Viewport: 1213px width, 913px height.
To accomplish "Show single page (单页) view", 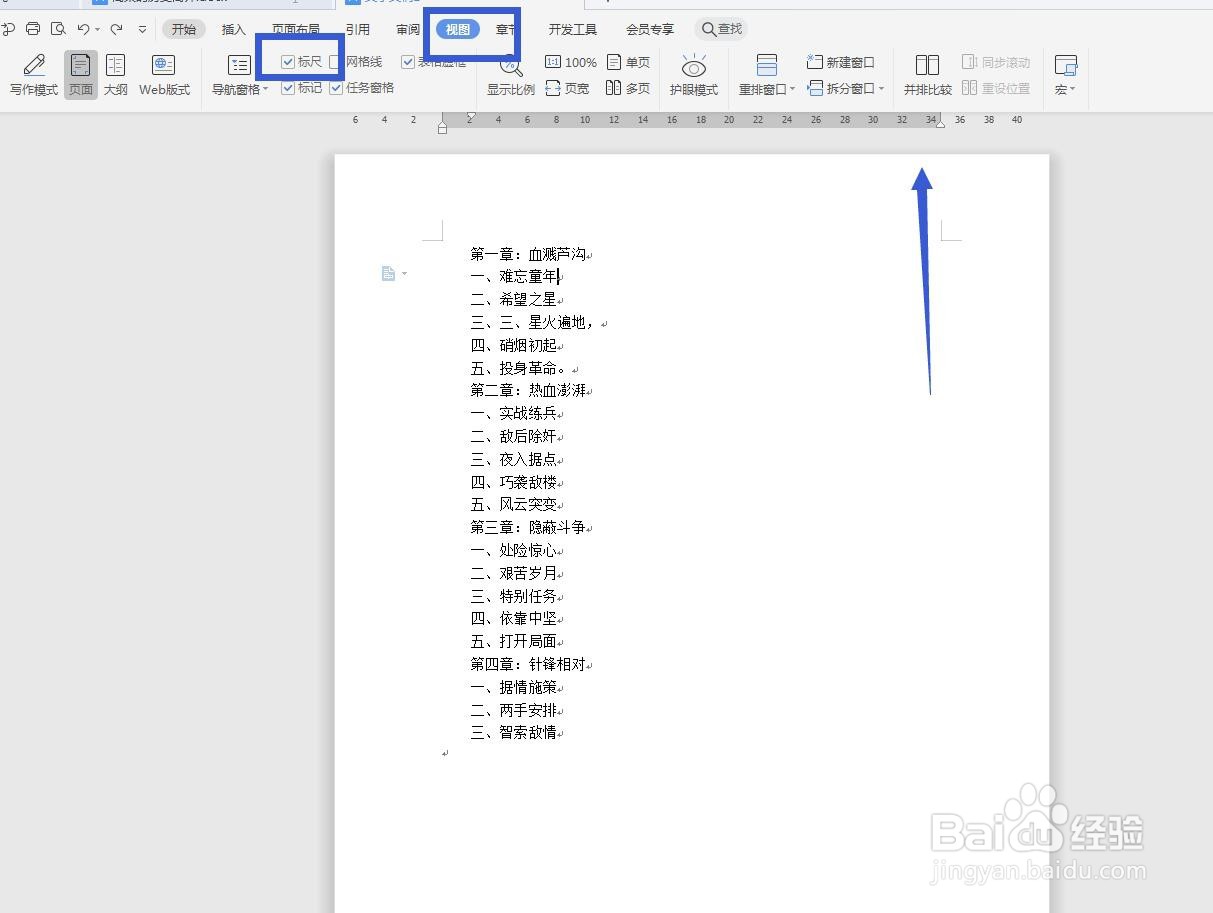I will pos(628,62).
